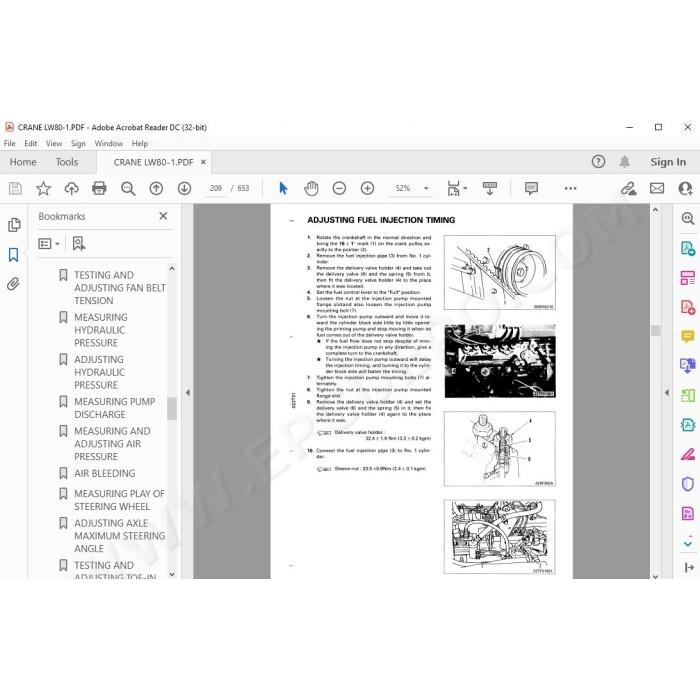Open Measuring Play of Steering Wheel bookmark

point(119,500)
